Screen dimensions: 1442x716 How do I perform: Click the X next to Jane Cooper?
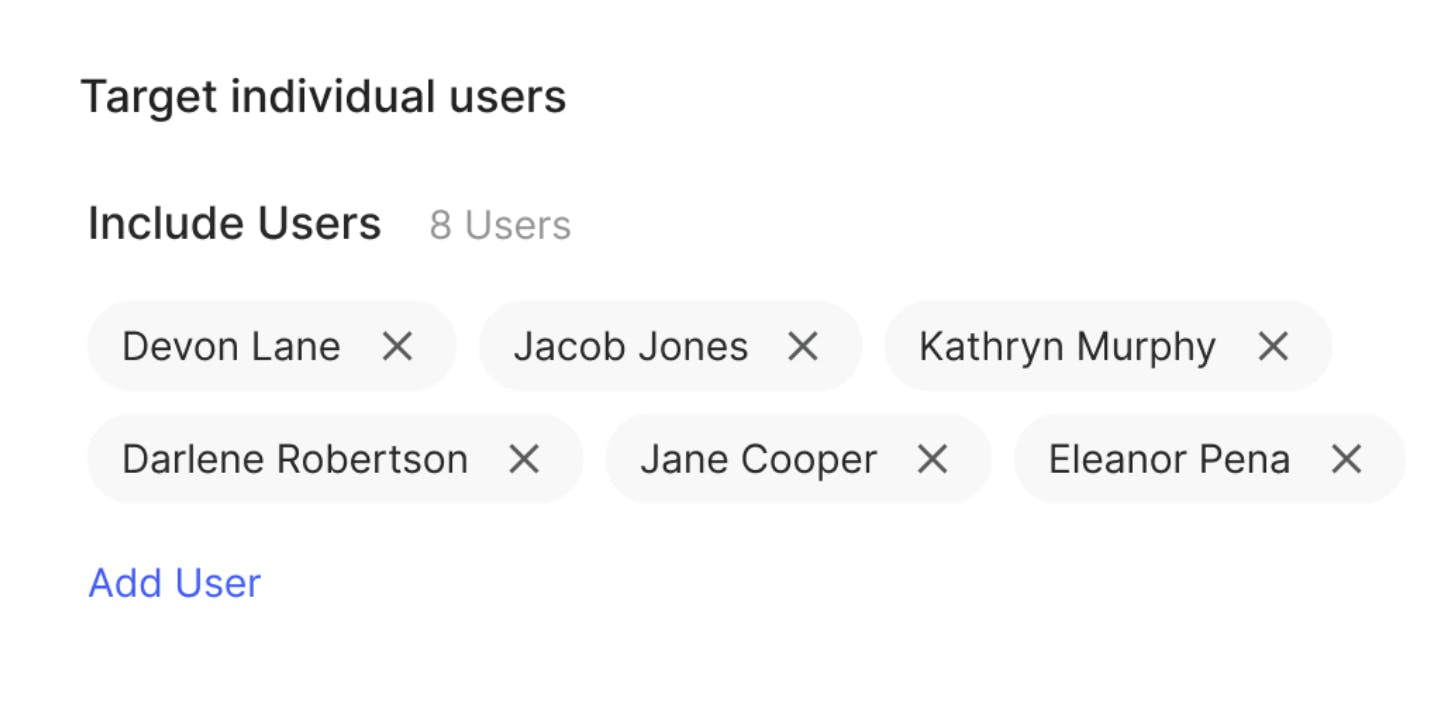click(x=932, y=460)
